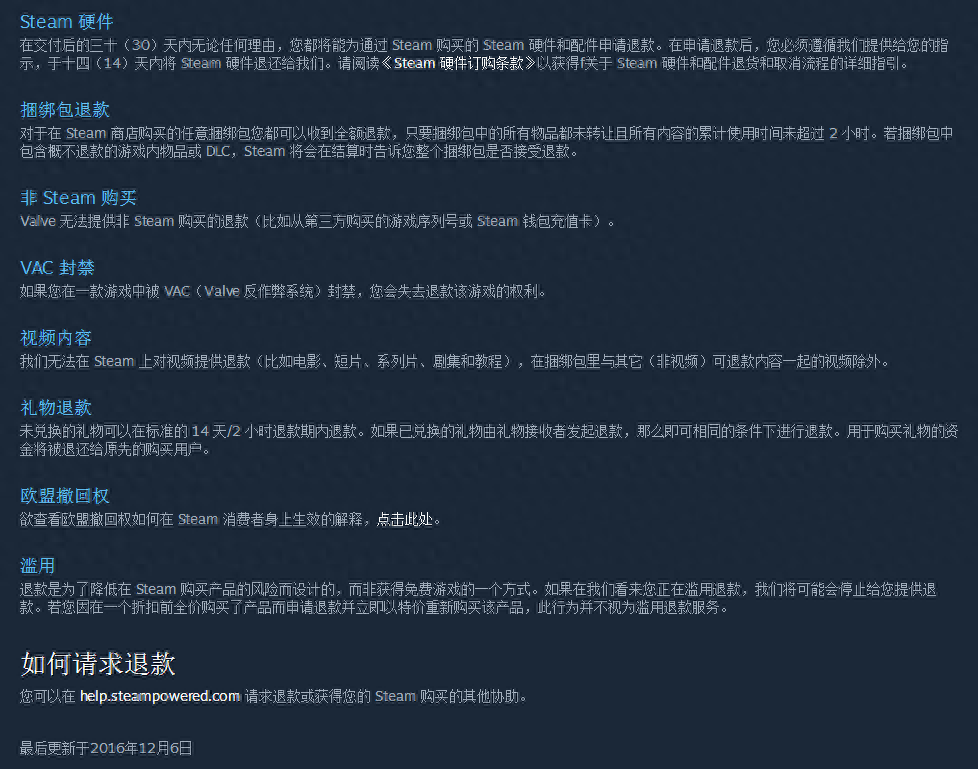This screenshot has width=978, height=769.
Task: Click the video refund paragraph mentioning 电影、短片
Action: pos(455,362)
